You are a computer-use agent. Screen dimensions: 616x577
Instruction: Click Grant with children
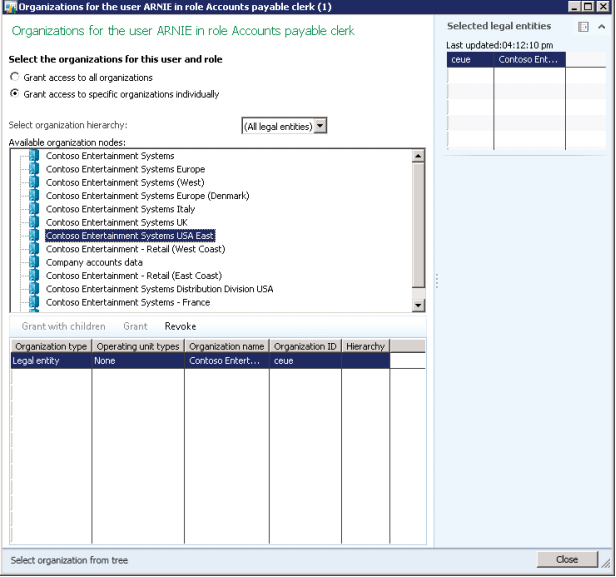pos(63,326)
